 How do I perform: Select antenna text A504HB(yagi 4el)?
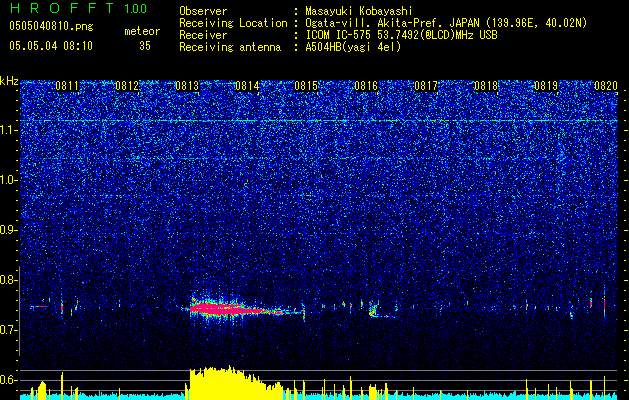[x=353, y=47]
